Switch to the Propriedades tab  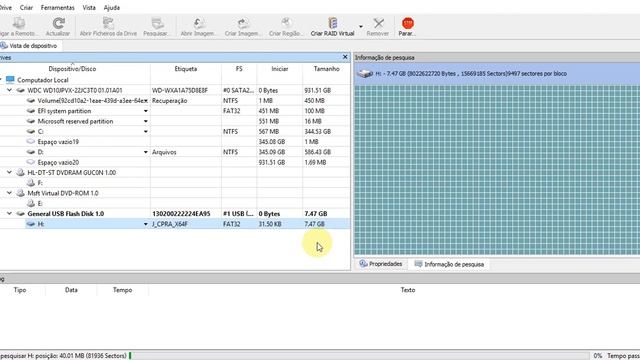381,264
